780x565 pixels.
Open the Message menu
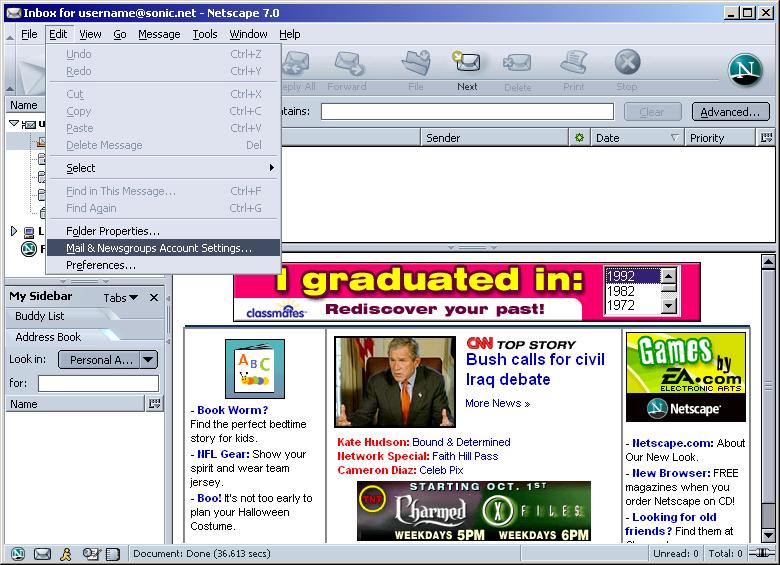159,34
